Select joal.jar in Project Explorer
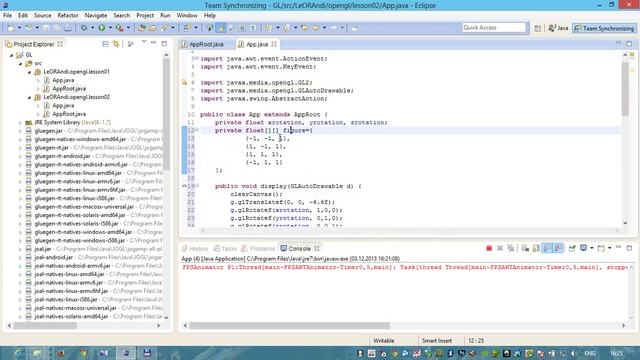Viewport: 640px width, 360px height. (x=43, y=249)
